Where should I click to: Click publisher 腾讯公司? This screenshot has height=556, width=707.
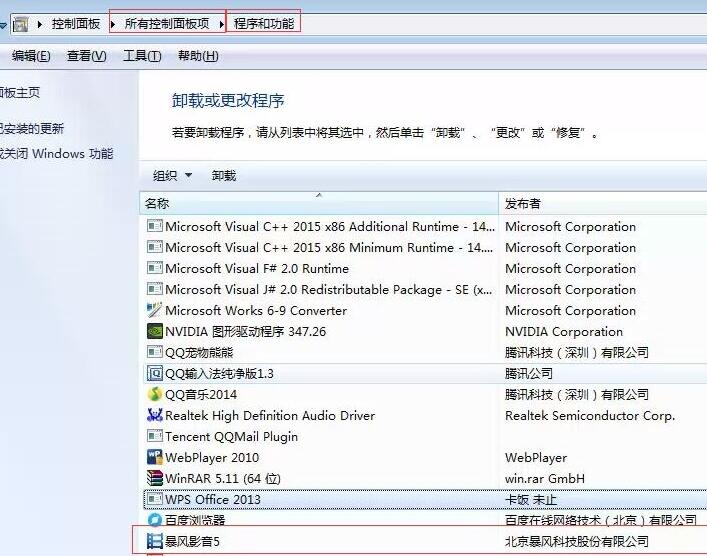(528, 373)
